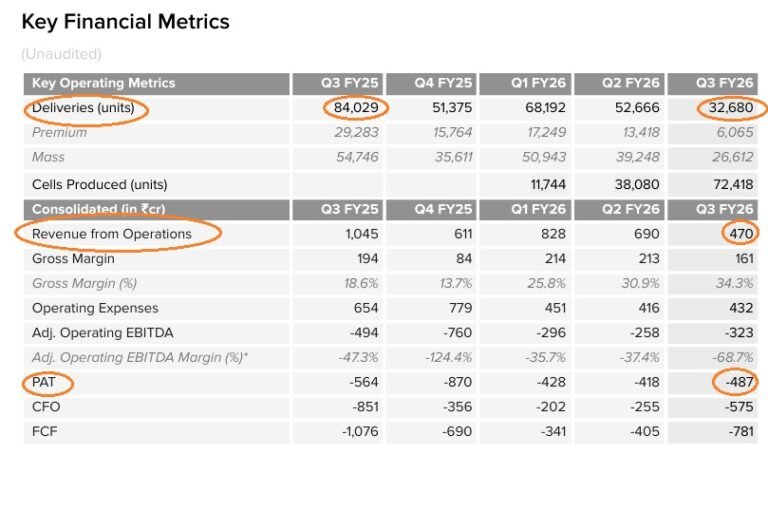
Task: Click the circled 84,029 deliveries value
Action: [x=355, y=108]
